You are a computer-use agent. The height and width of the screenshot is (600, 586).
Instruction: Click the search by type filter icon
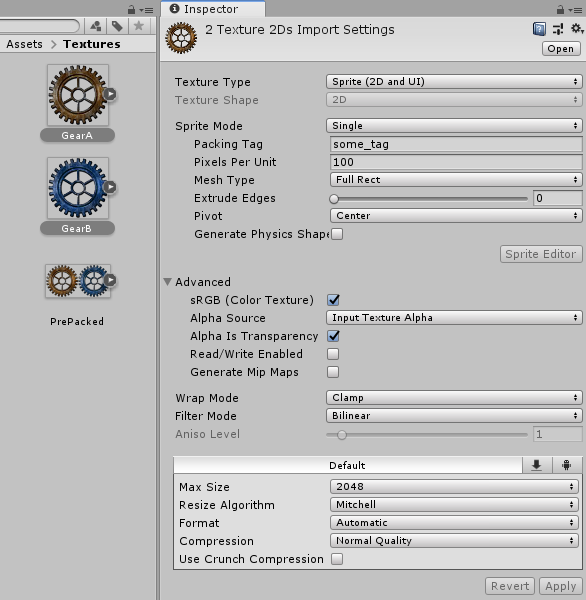(96, 26)
